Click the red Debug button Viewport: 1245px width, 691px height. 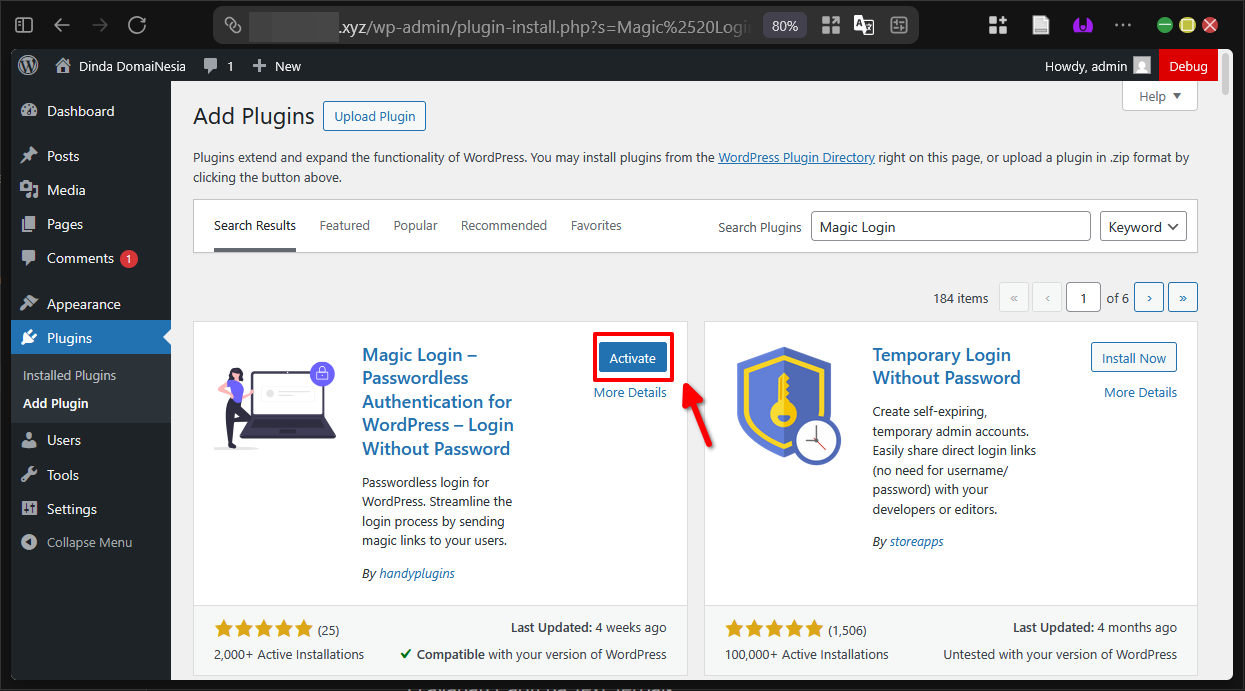point(1188,66)
